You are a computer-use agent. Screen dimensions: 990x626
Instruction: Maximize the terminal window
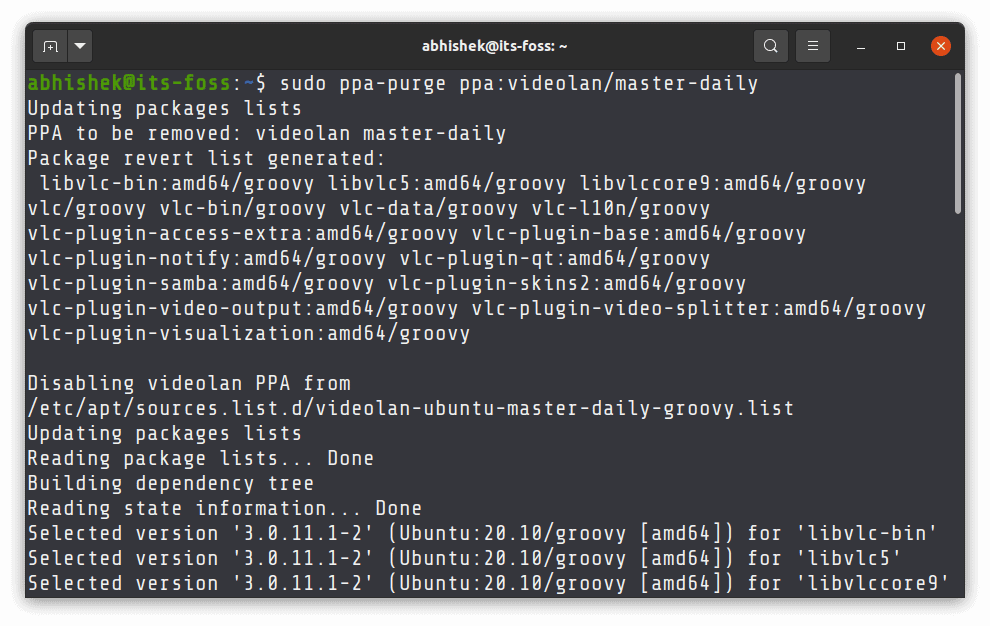click(901, 46)
